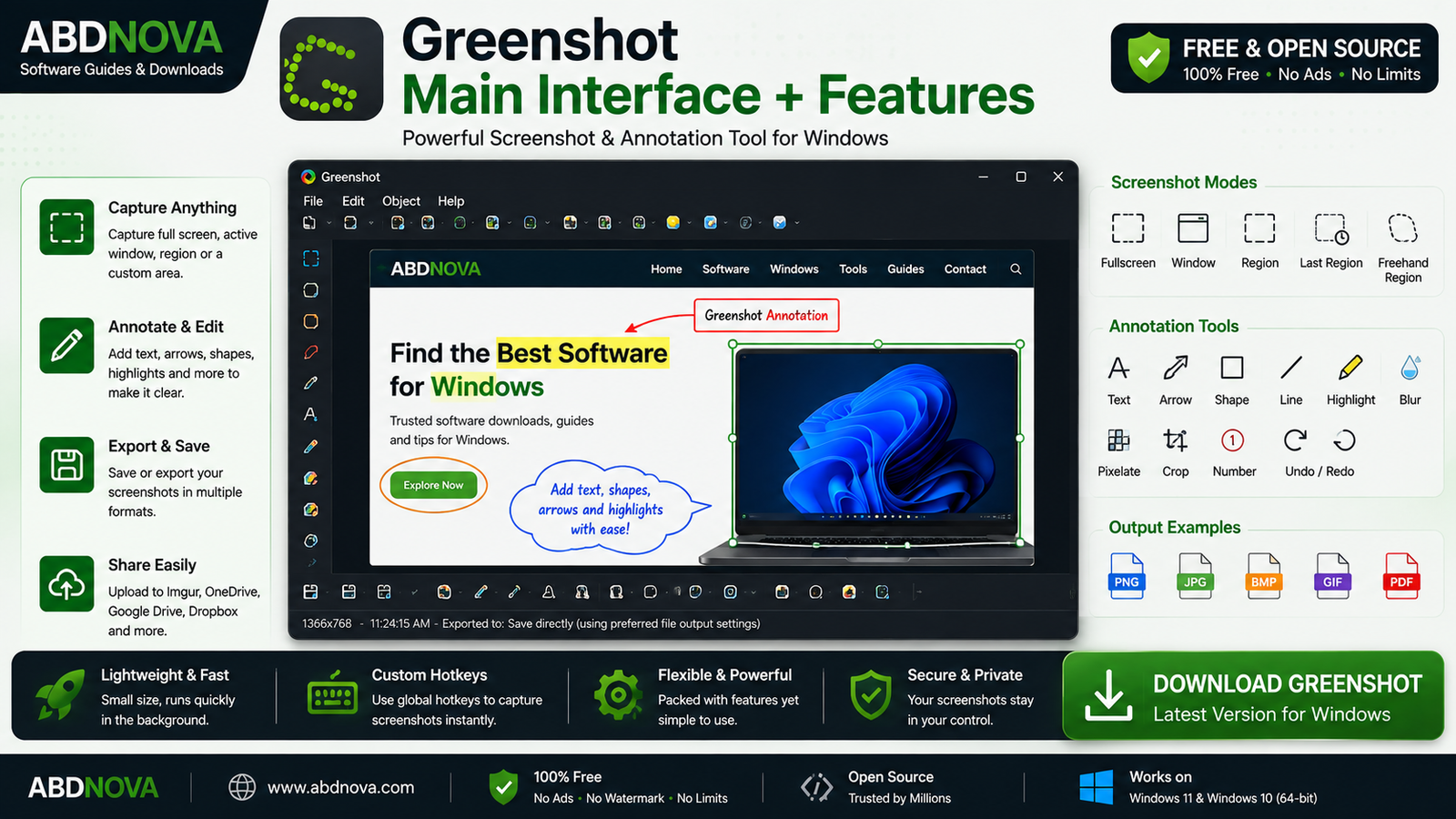The height and width of the screenshot is (819, 1456).
Task: Click the green shield badge beside Free & Open Source
Action: (1148, 57)
